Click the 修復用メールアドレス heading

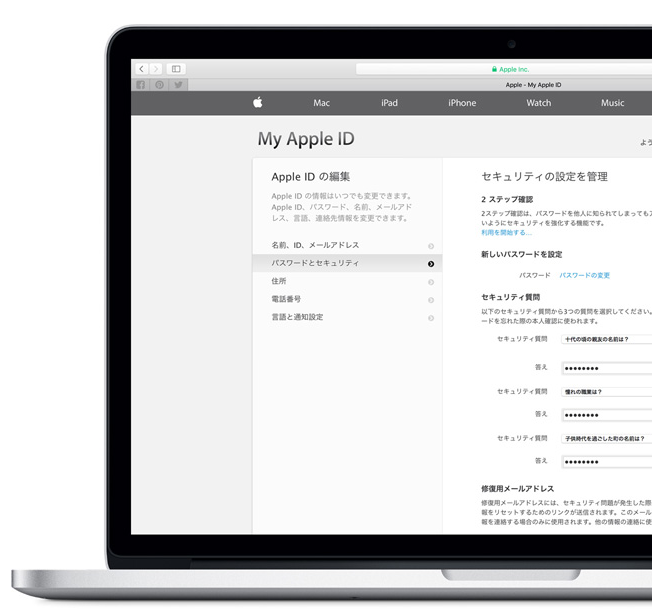pyautogui.click(x=517, y=489)
